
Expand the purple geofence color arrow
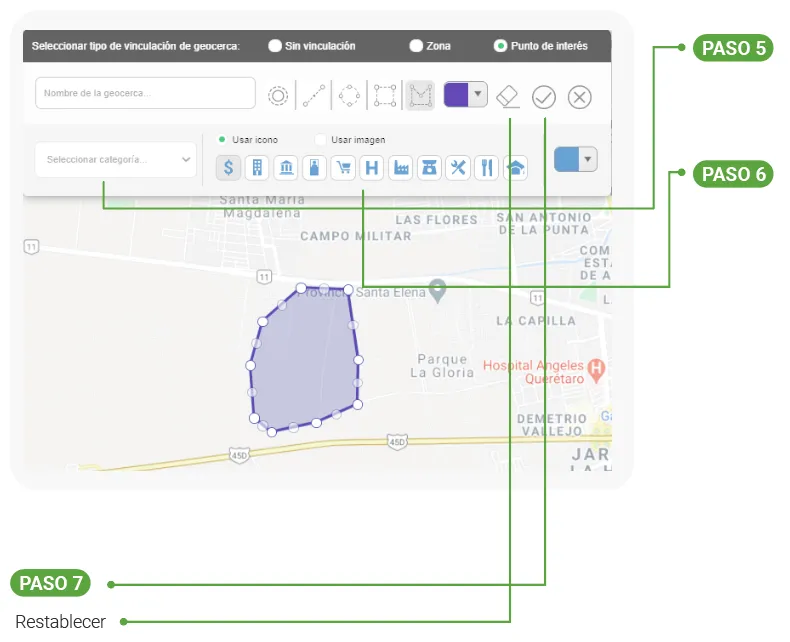click(478, 94)
